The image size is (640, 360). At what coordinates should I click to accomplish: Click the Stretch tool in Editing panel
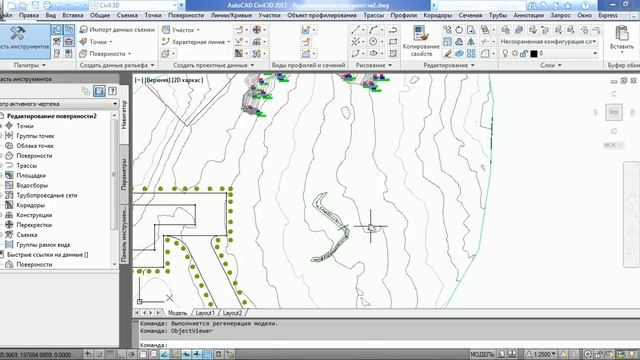click(x=471, y=30)
